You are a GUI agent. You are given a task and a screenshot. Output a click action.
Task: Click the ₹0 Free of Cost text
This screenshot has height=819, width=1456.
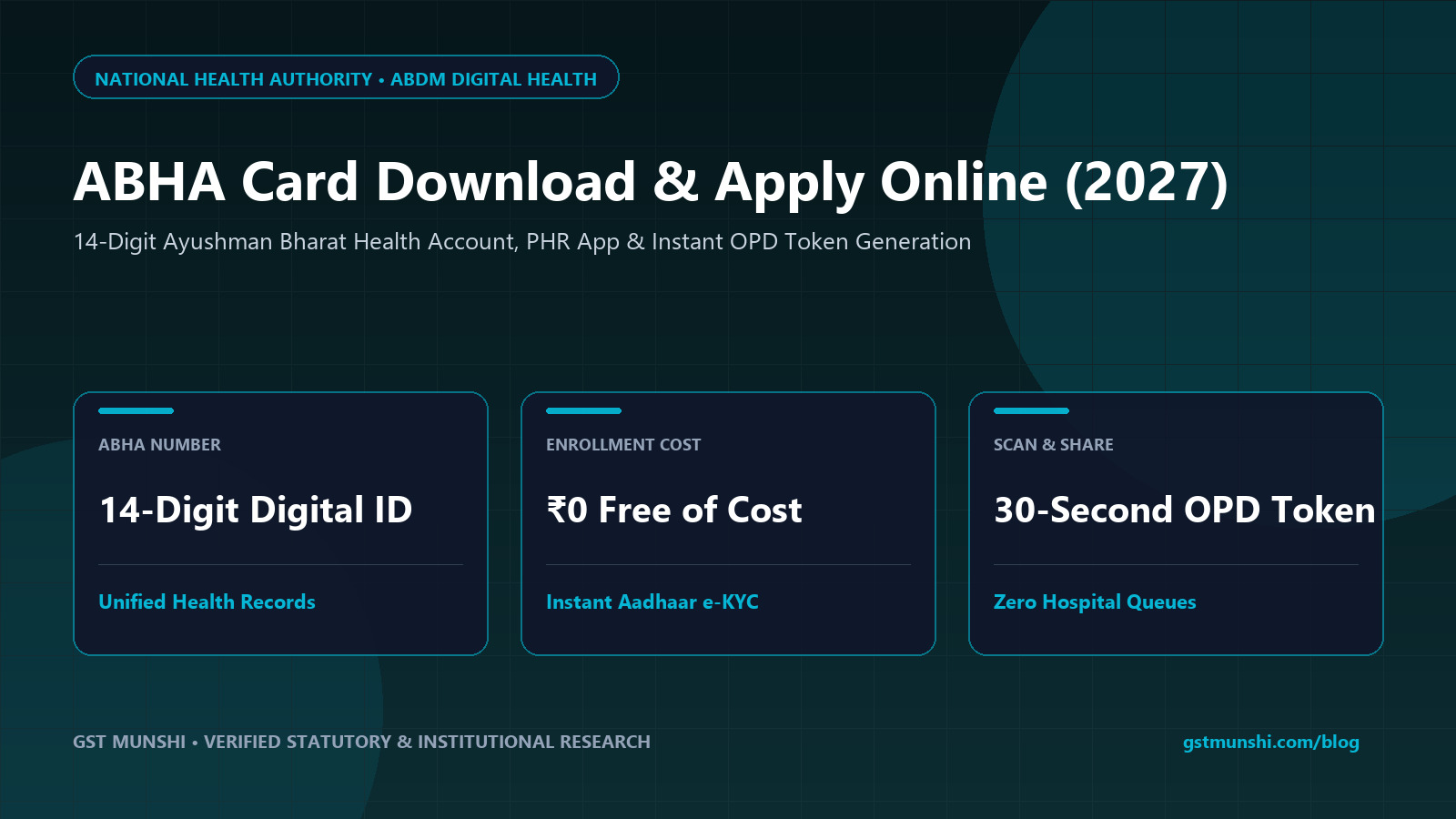point(674,510)
